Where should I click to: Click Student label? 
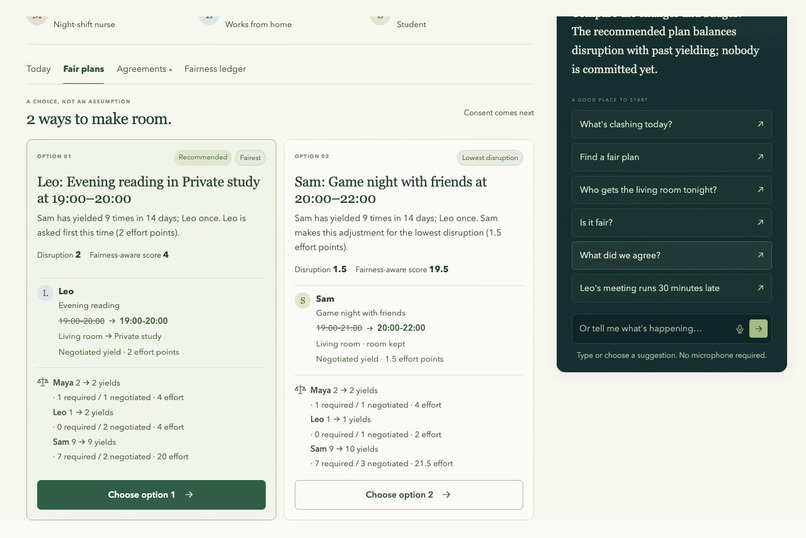tap(411, 24)
